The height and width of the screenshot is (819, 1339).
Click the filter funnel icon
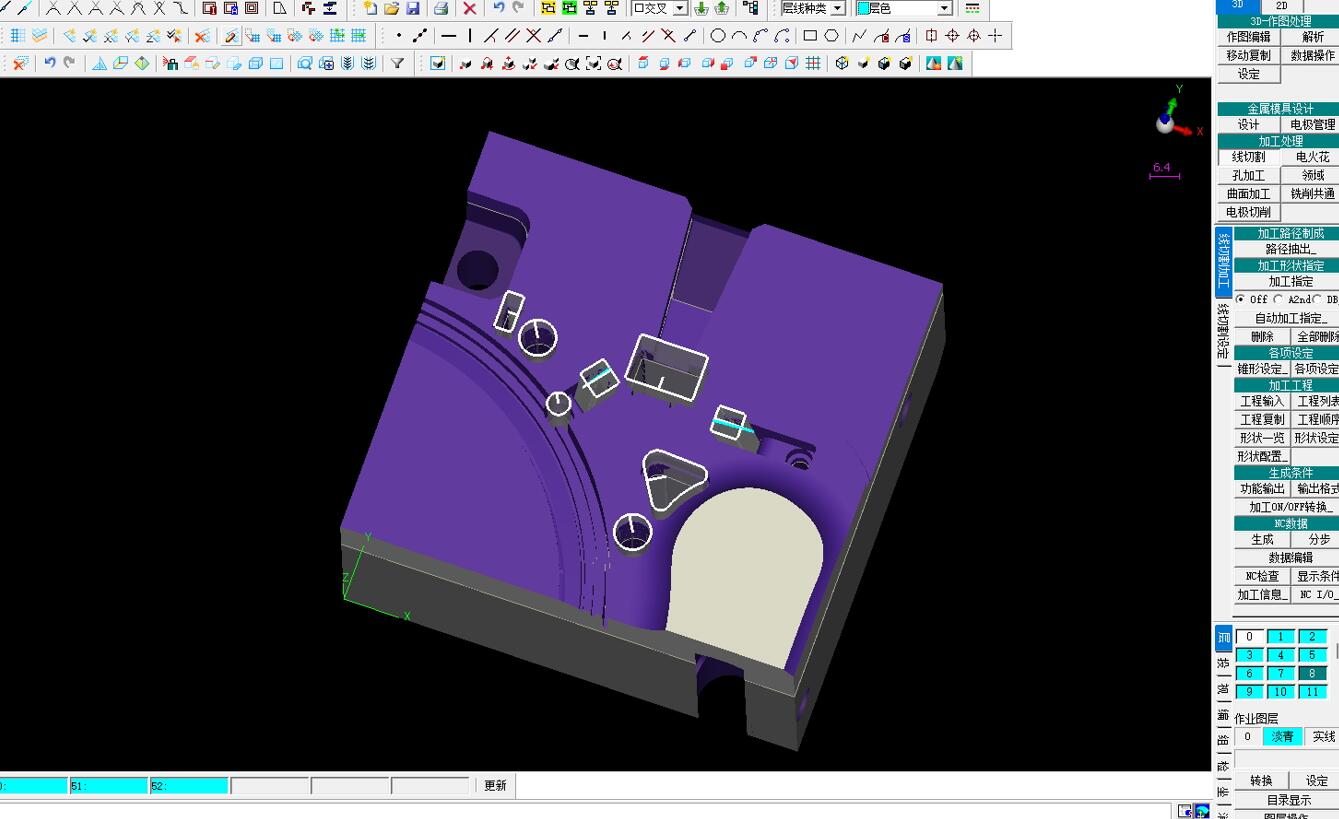coord(397,63)
